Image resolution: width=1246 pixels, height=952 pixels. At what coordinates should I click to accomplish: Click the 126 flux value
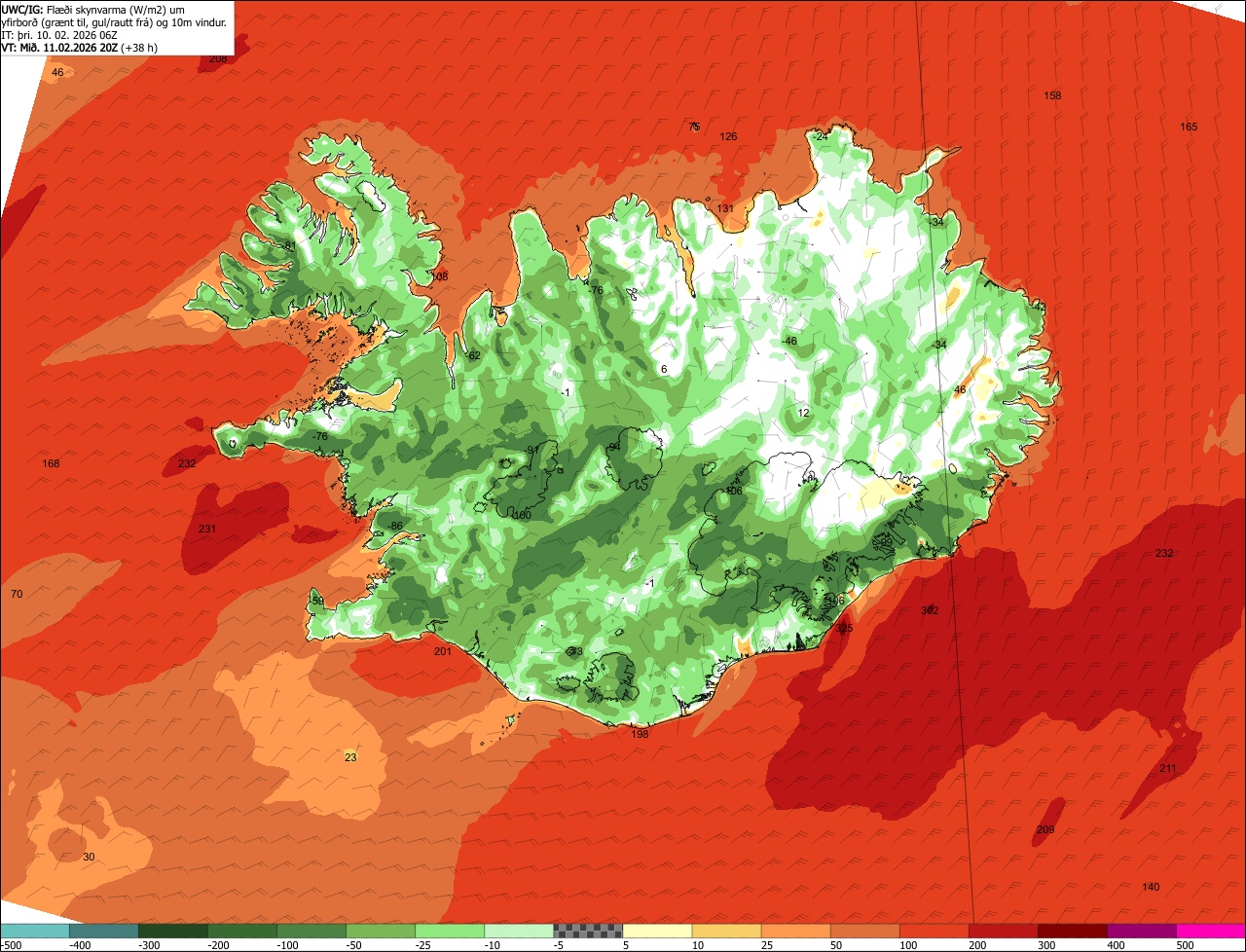coord(728,136)
